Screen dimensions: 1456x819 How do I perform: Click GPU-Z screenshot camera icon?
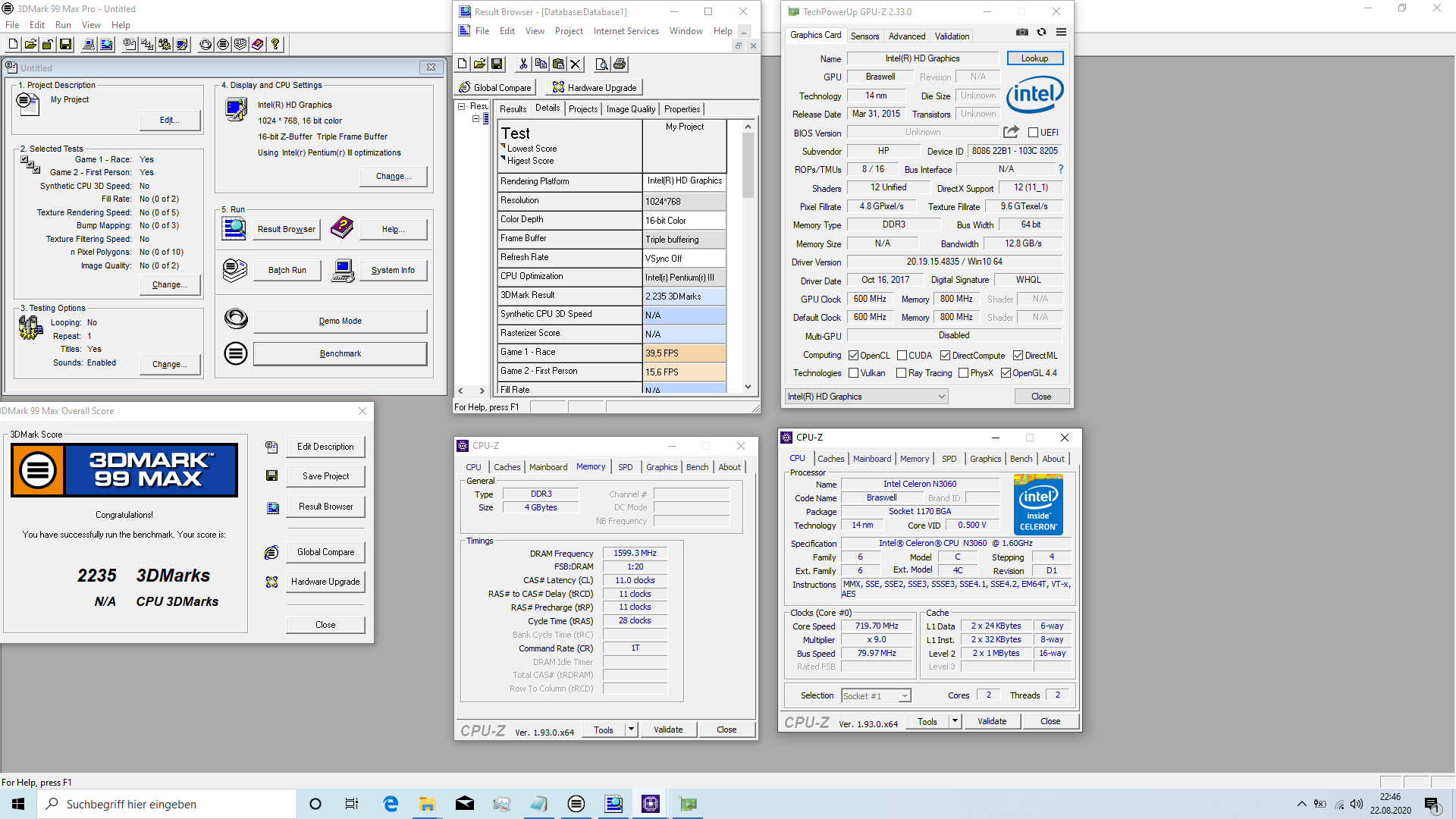click(x=1022, y=33)
